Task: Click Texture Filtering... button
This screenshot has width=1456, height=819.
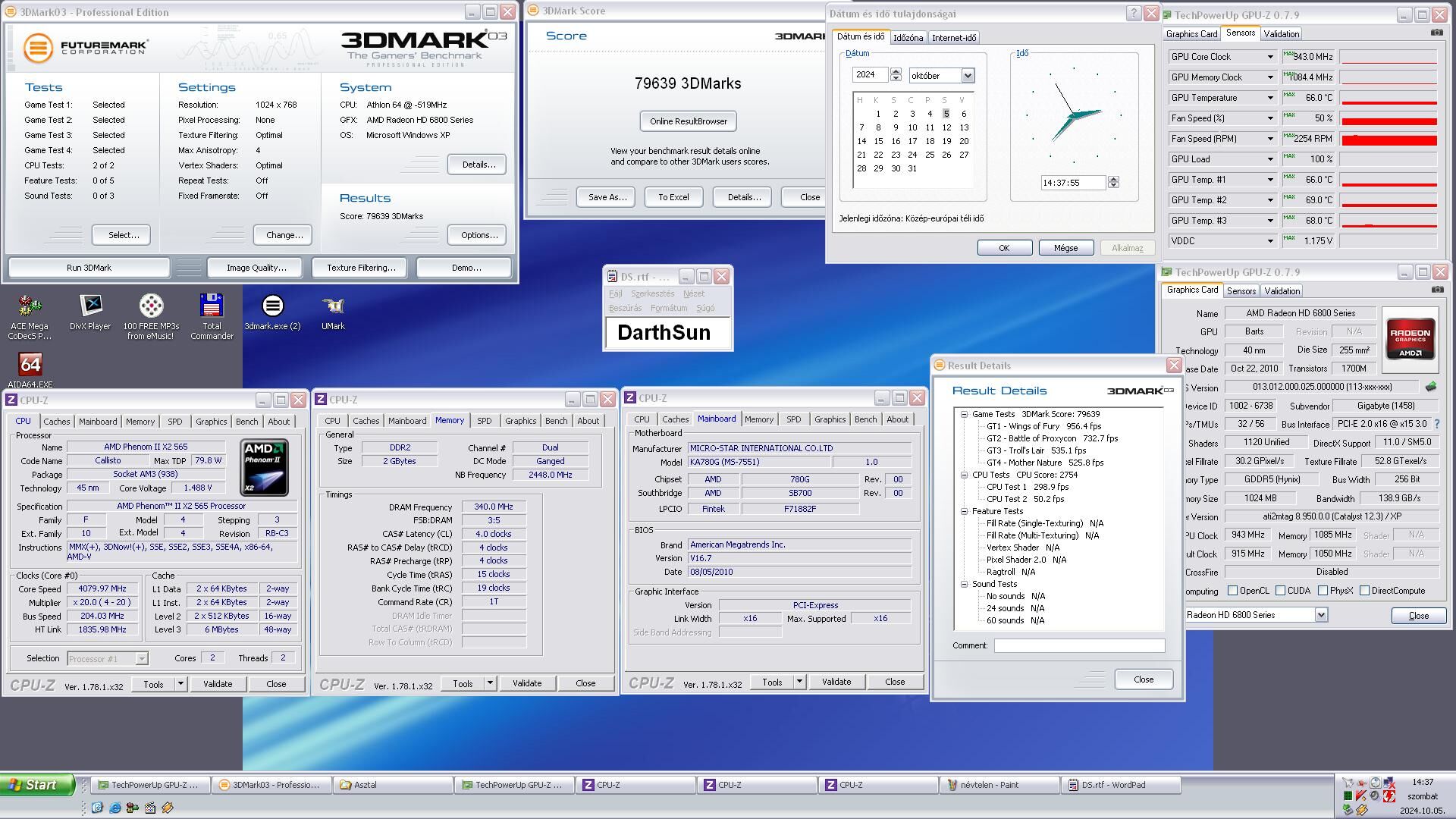Action: (361, 268)
